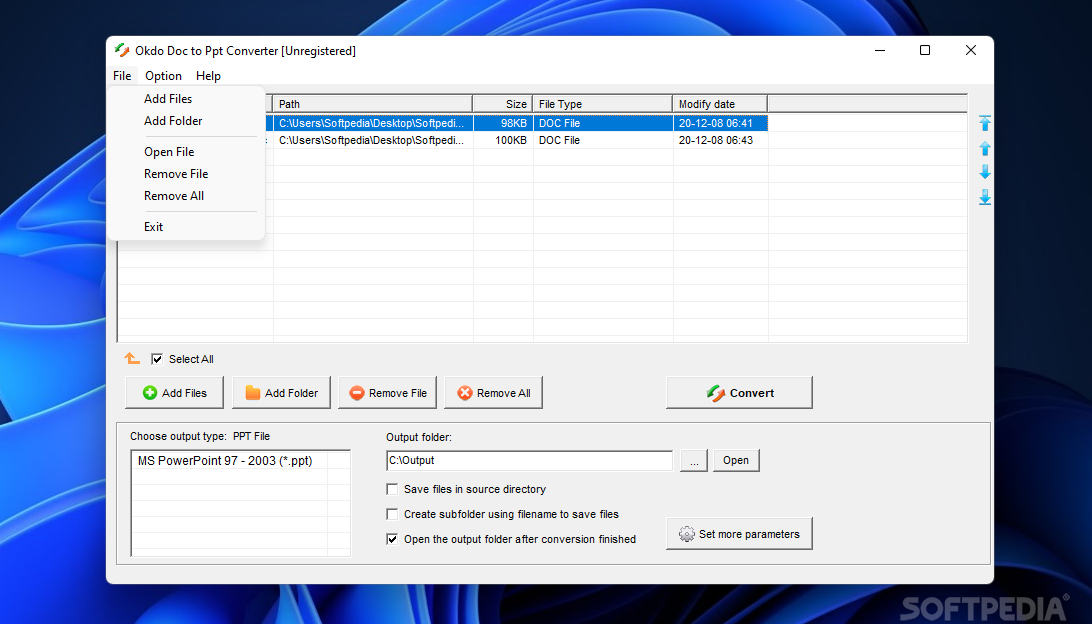Sort by Modify date column header
Screen dimensions: 1092x636
click(720, 104)
